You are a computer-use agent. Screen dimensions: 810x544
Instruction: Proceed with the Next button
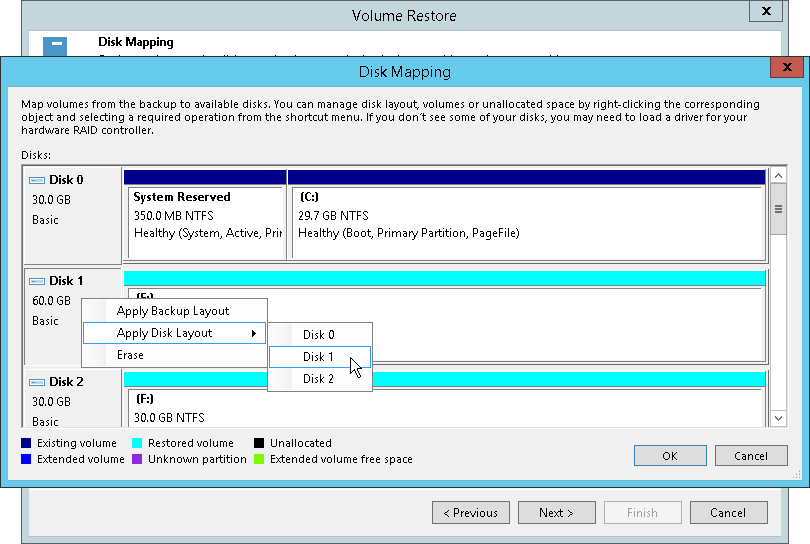point(556,512)
